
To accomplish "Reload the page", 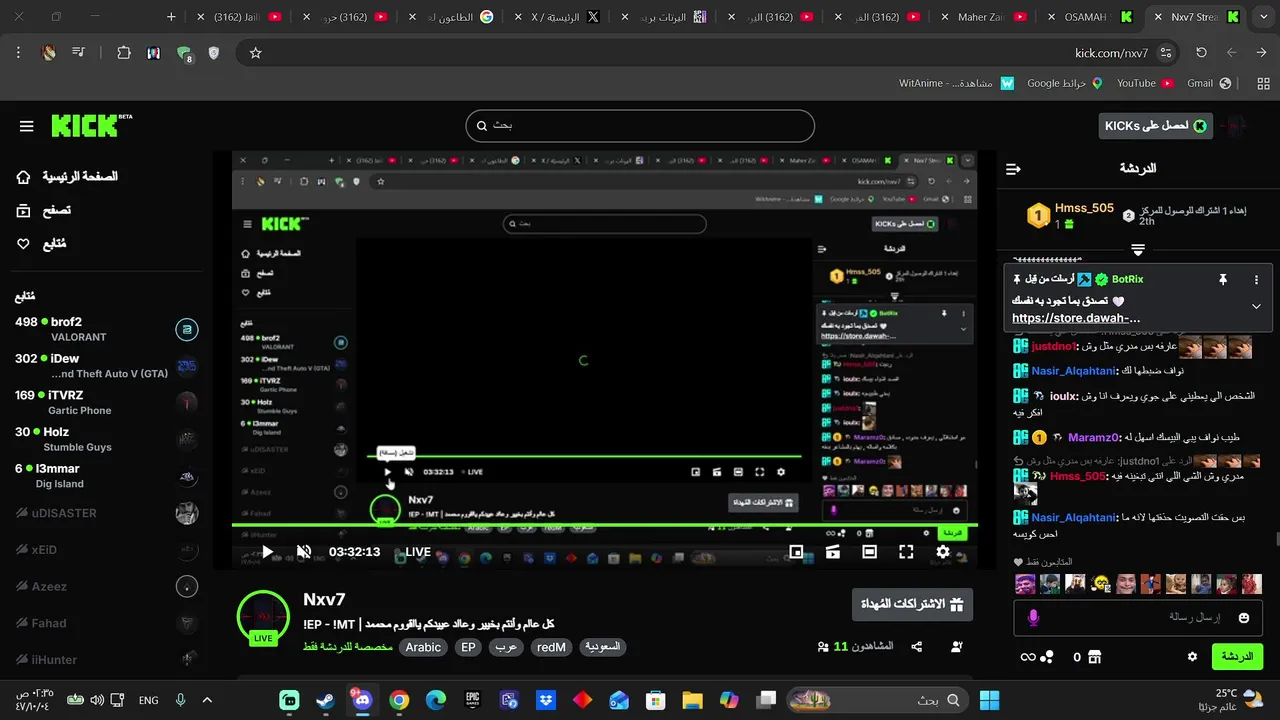I will pyautogui.click(x=1201, y=53).
